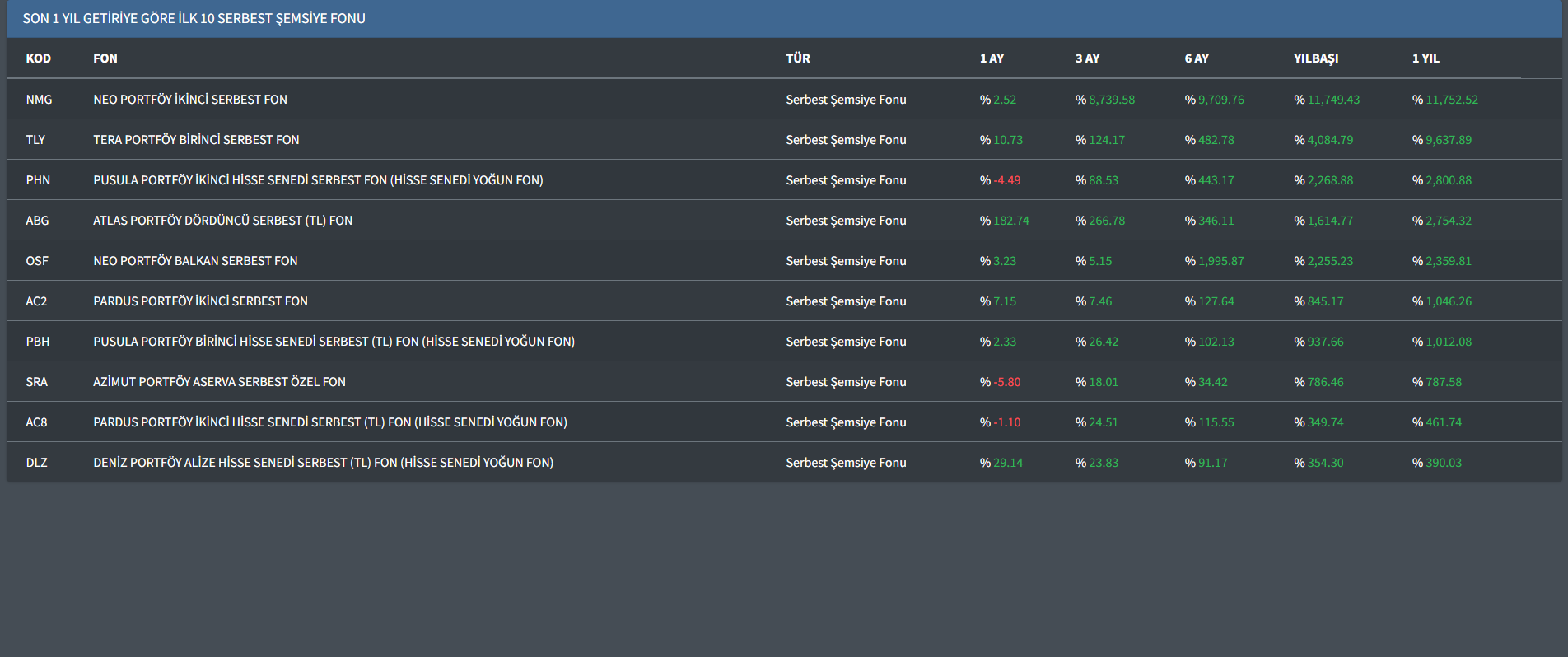Open DENİZ PORTFÖY ALİZE fund link
Viewport: 1568px width, 657px height.
point(323,463)
